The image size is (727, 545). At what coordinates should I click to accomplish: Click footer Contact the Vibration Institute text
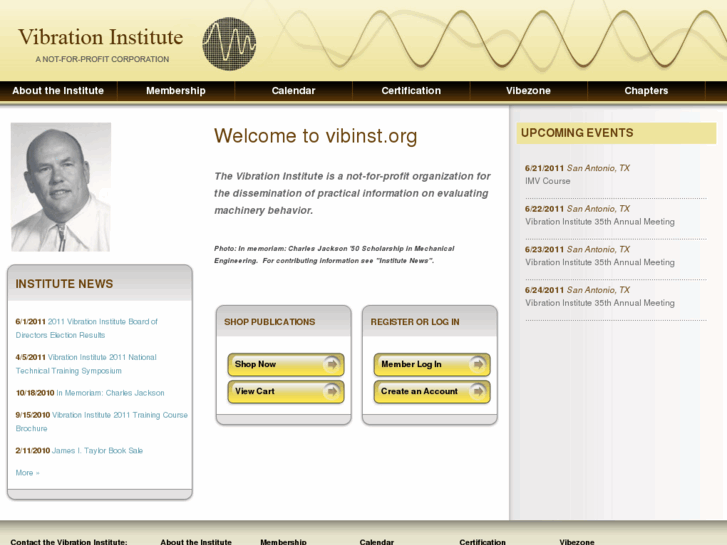[69, 541]
